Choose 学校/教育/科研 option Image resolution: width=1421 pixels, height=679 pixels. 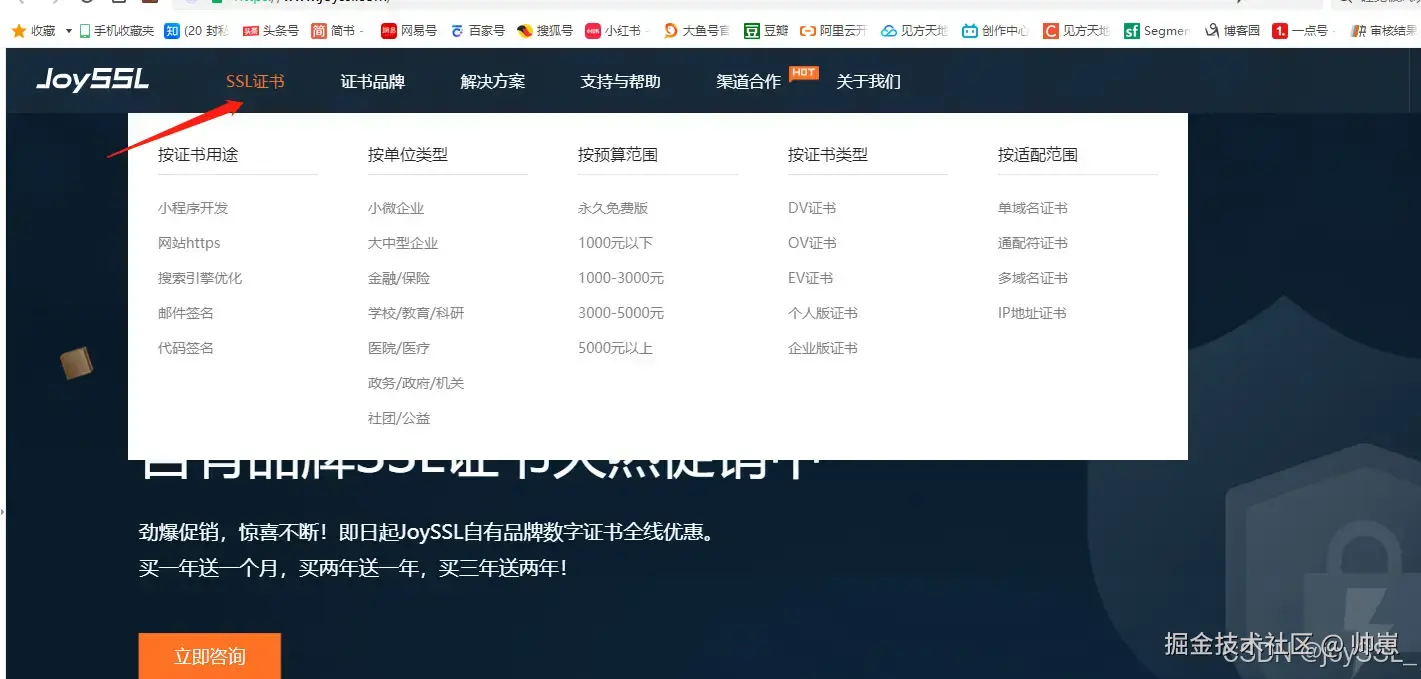(x=416, y=313)
